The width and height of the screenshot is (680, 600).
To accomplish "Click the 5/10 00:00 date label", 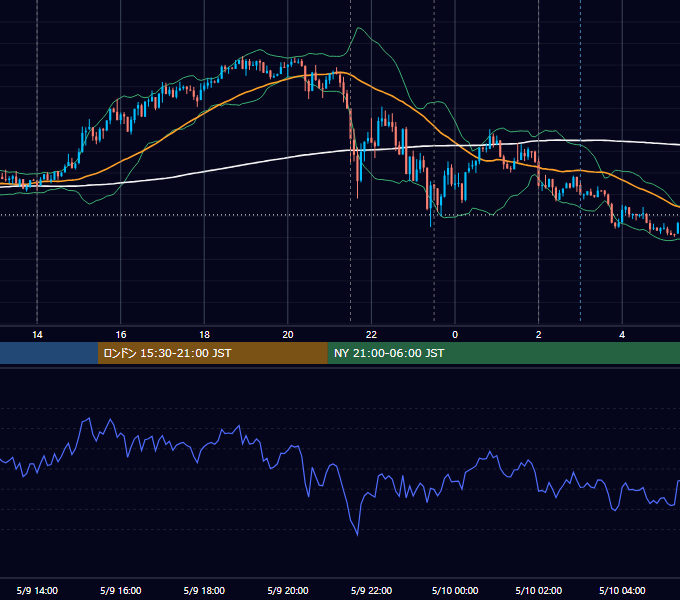I will [x=455, y=590].
